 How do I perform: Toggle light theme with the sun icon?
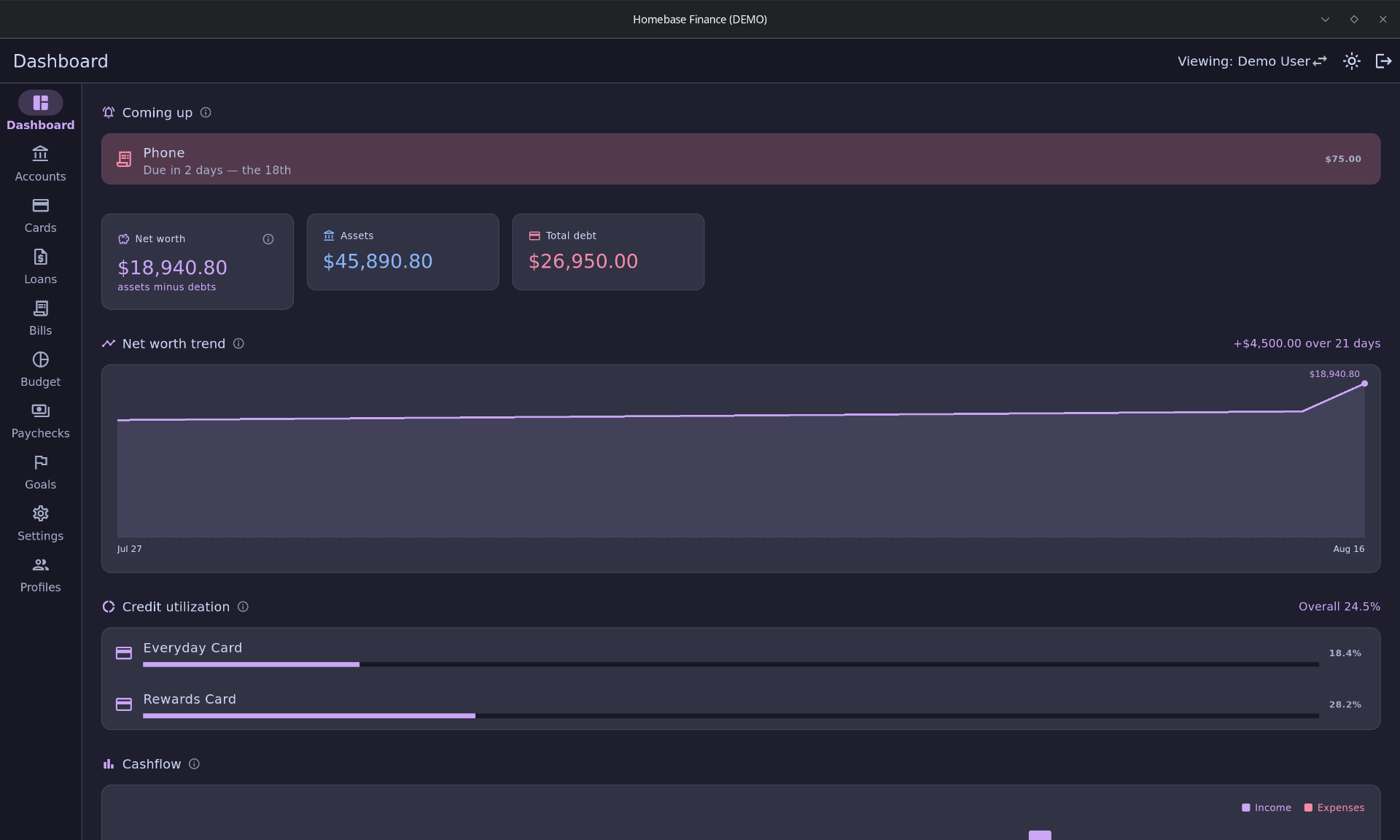(1352, 61)
